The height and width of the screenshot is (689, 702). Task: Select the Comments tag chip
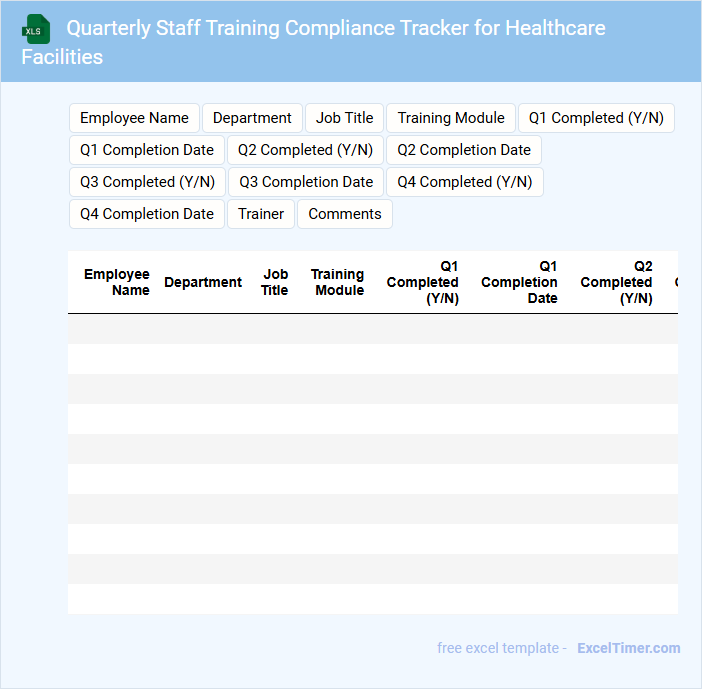[x=345, y=214]
